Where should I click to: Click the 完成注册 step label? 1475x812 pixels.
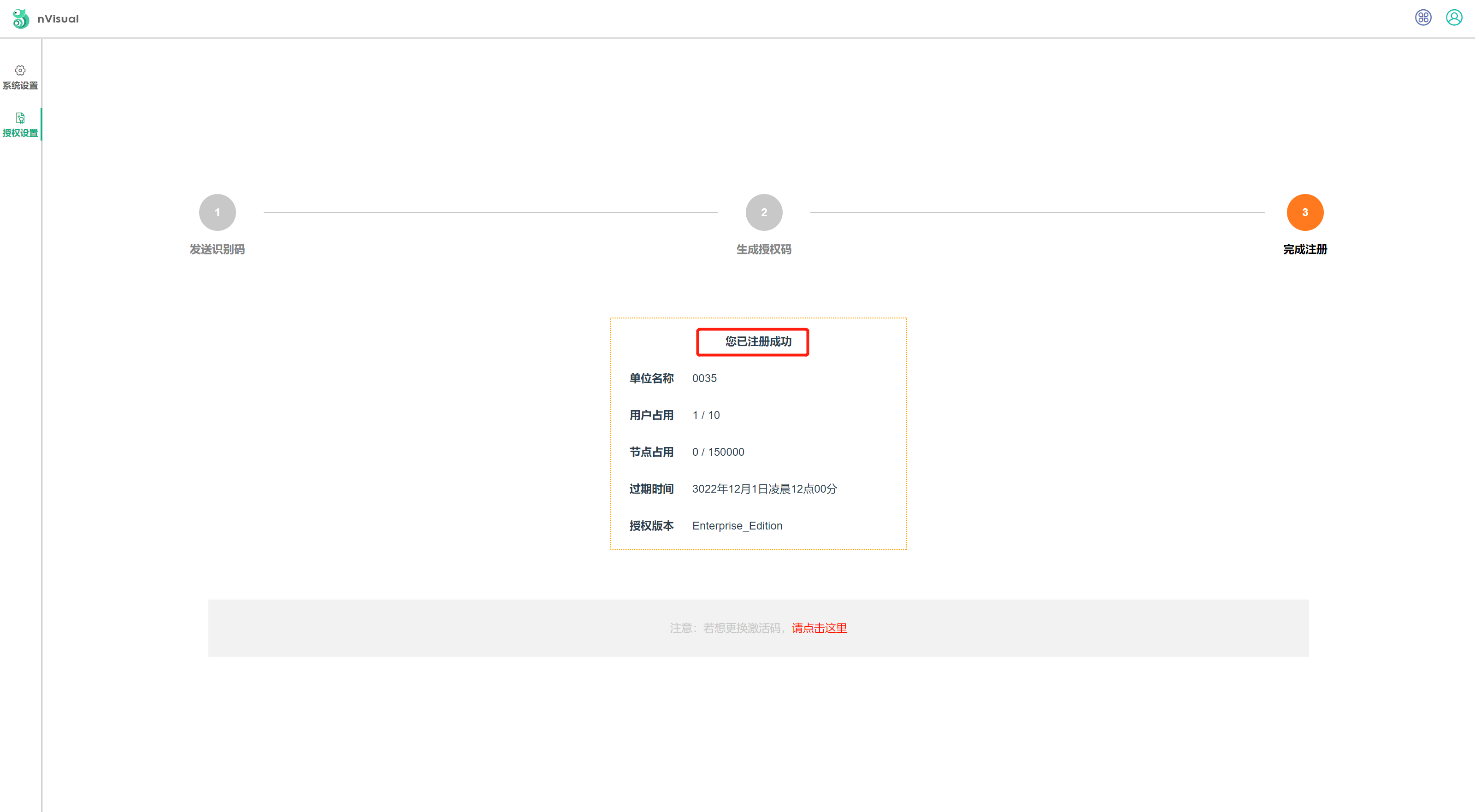[1304, 249]
